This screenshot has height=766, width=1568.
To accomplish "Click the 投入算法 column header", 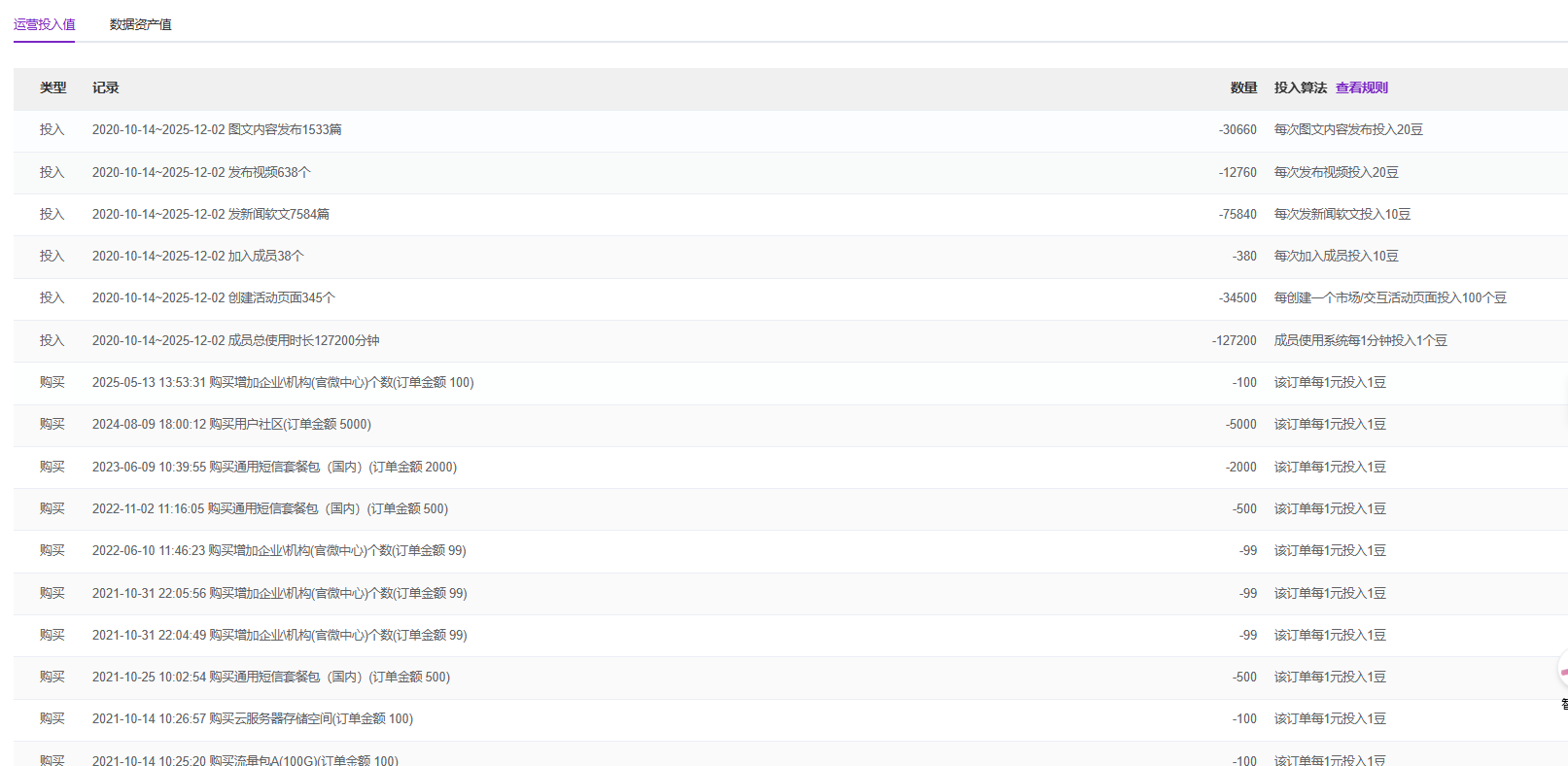I will click(x=1300, y=87).
